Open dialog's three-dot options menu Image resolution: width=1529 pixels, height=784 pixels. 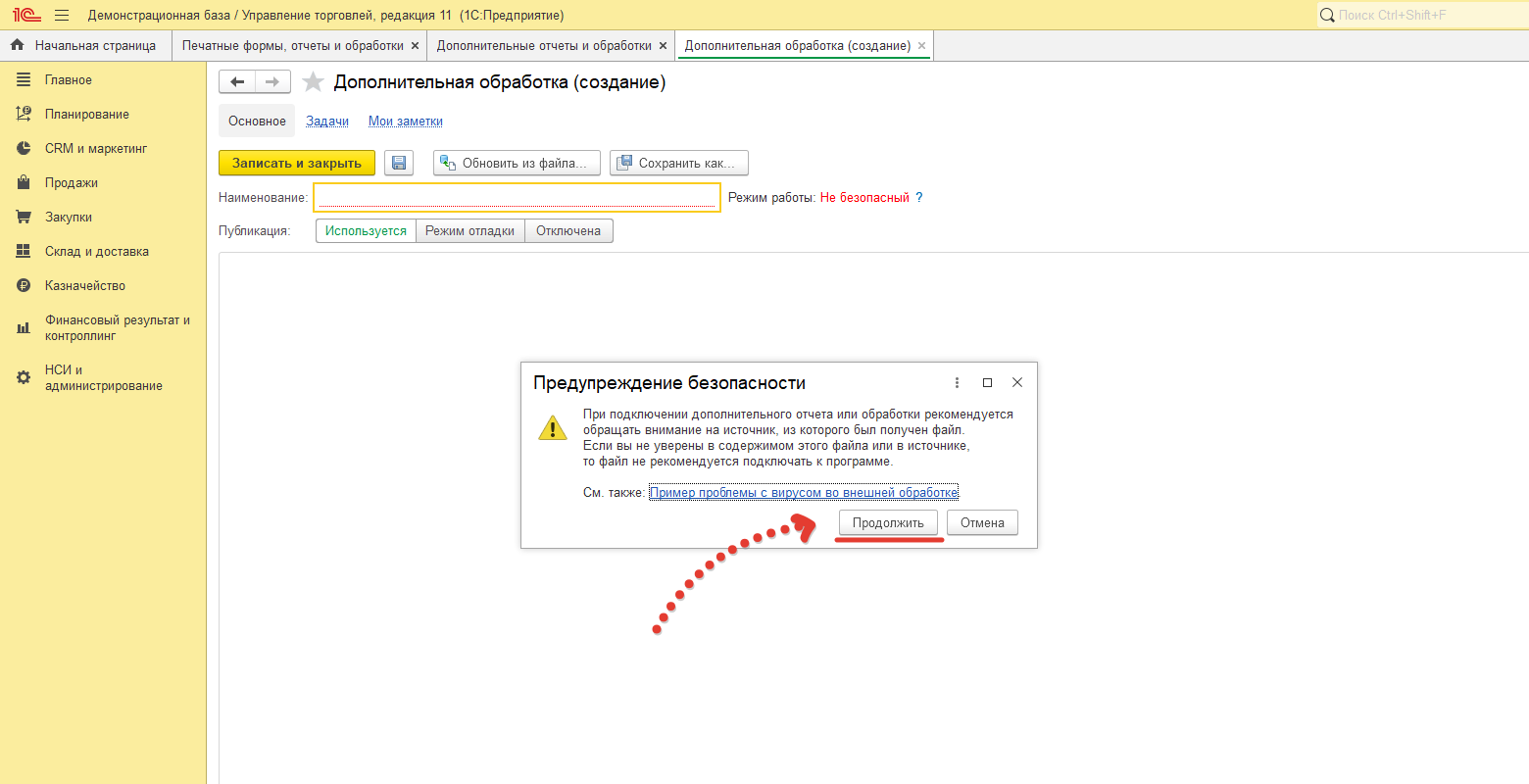pos(957,382)
